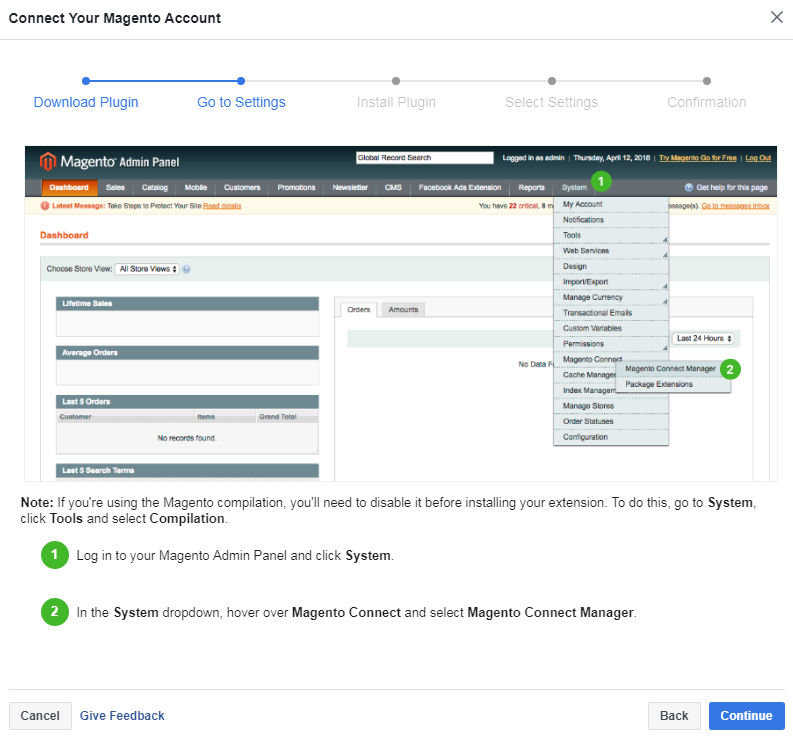This screenshot has width=793, height=740.
Task: Open the Give Feedback link
Action: pyautogui.click(x=122, y=716)
